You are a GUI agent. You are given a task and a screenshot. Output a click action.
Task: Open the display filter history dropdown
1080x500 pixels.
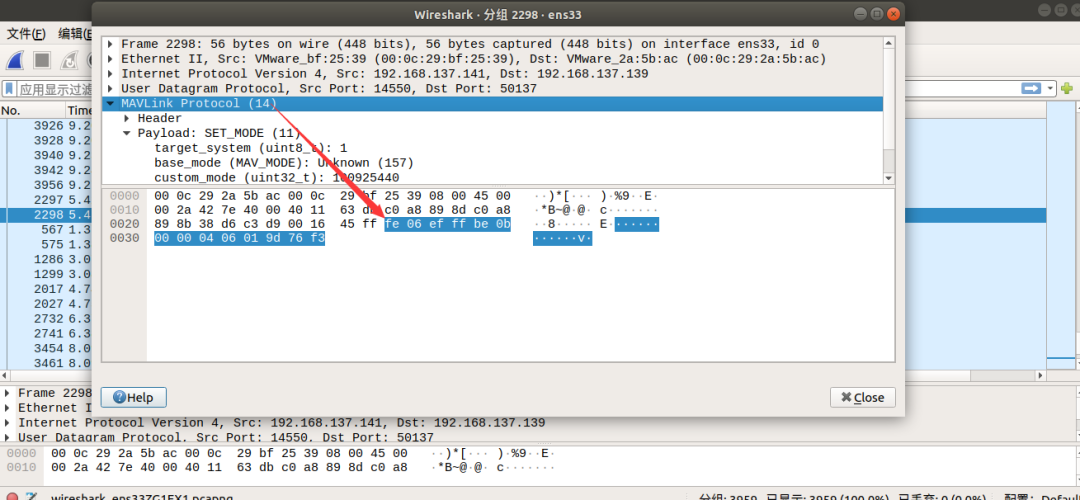[1050, 88]
